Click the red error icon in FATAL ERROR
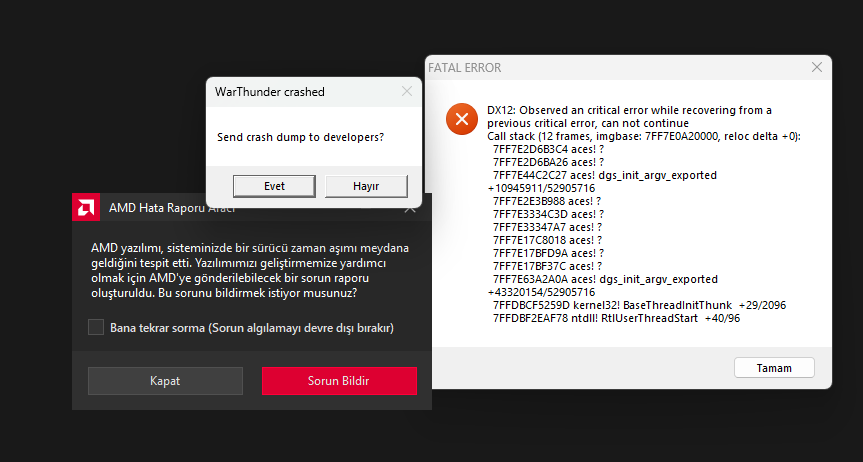The width and height of the screenshot is (863, 462). pyautogui.click(x=461, y=120)
